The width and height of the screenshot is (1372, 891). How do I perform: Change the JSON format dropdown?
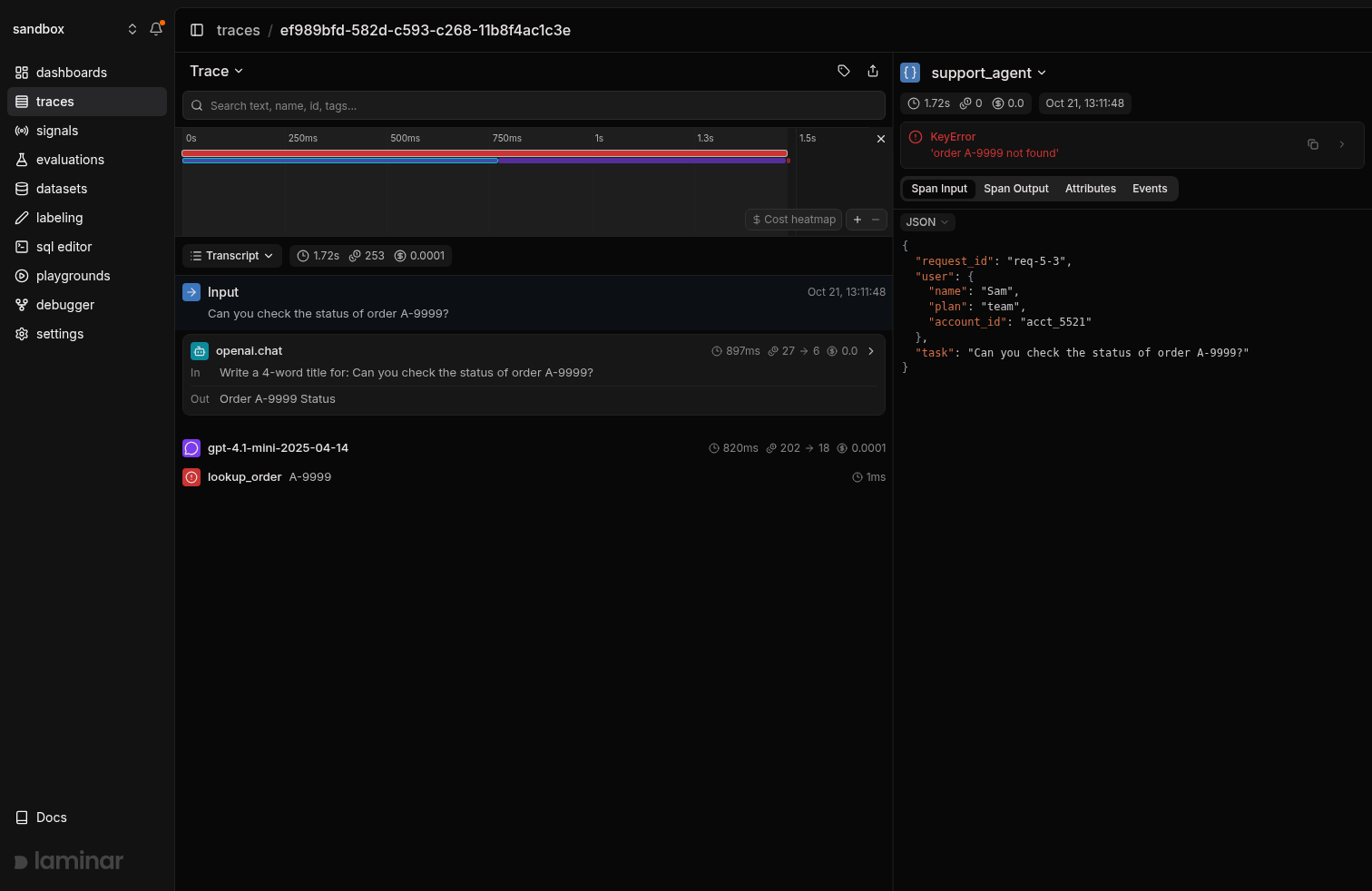tap(927, 222)
